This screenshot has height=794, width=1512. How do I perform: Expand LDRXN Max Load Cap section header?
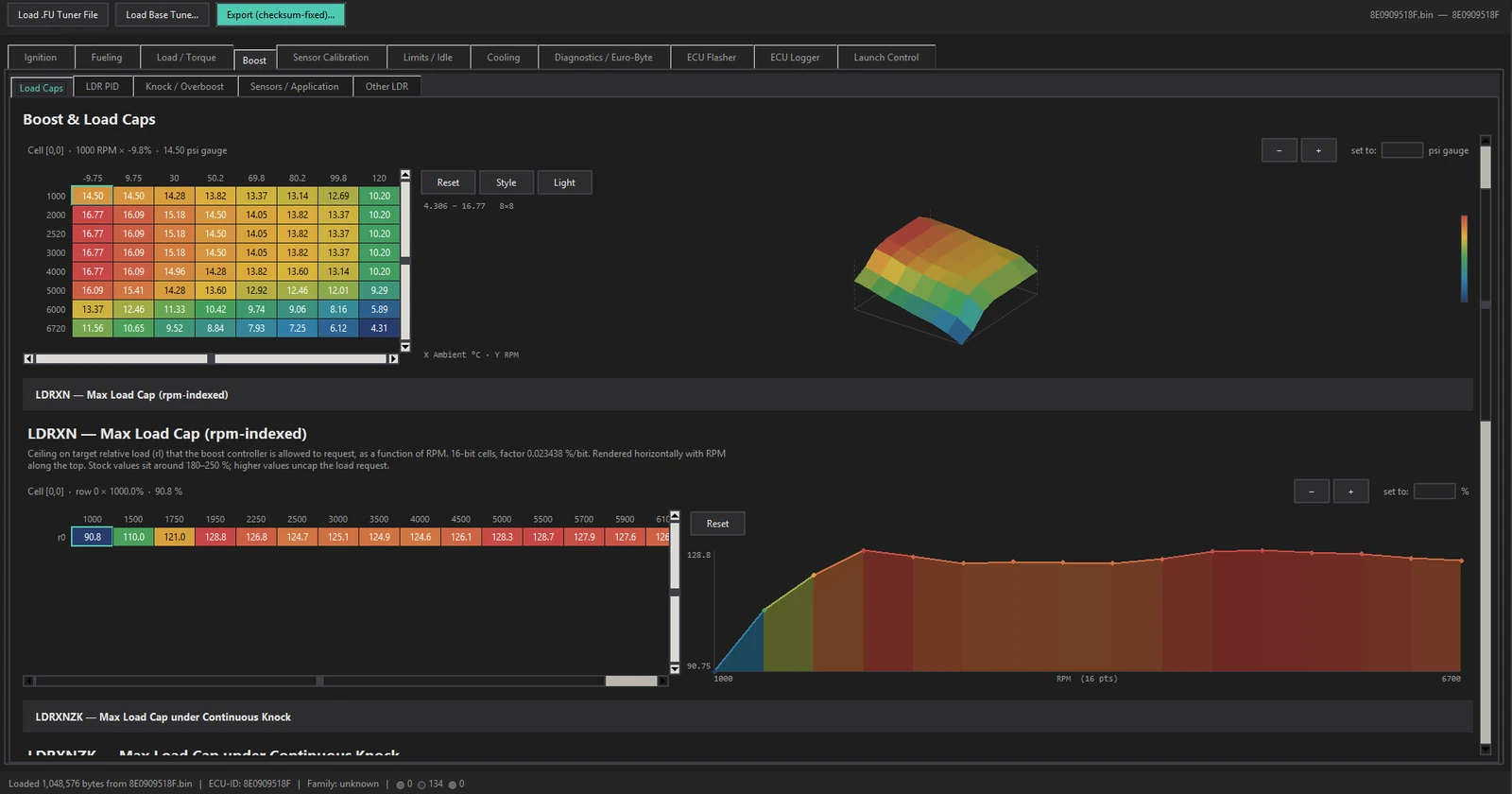click(747, 394)
